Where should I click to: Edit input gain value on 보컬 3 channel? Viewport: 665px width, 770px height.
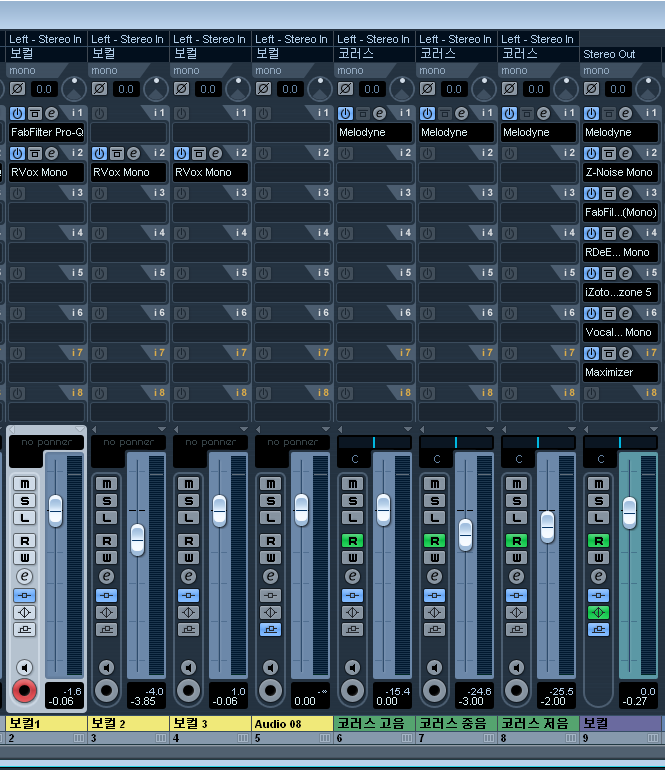207,89
